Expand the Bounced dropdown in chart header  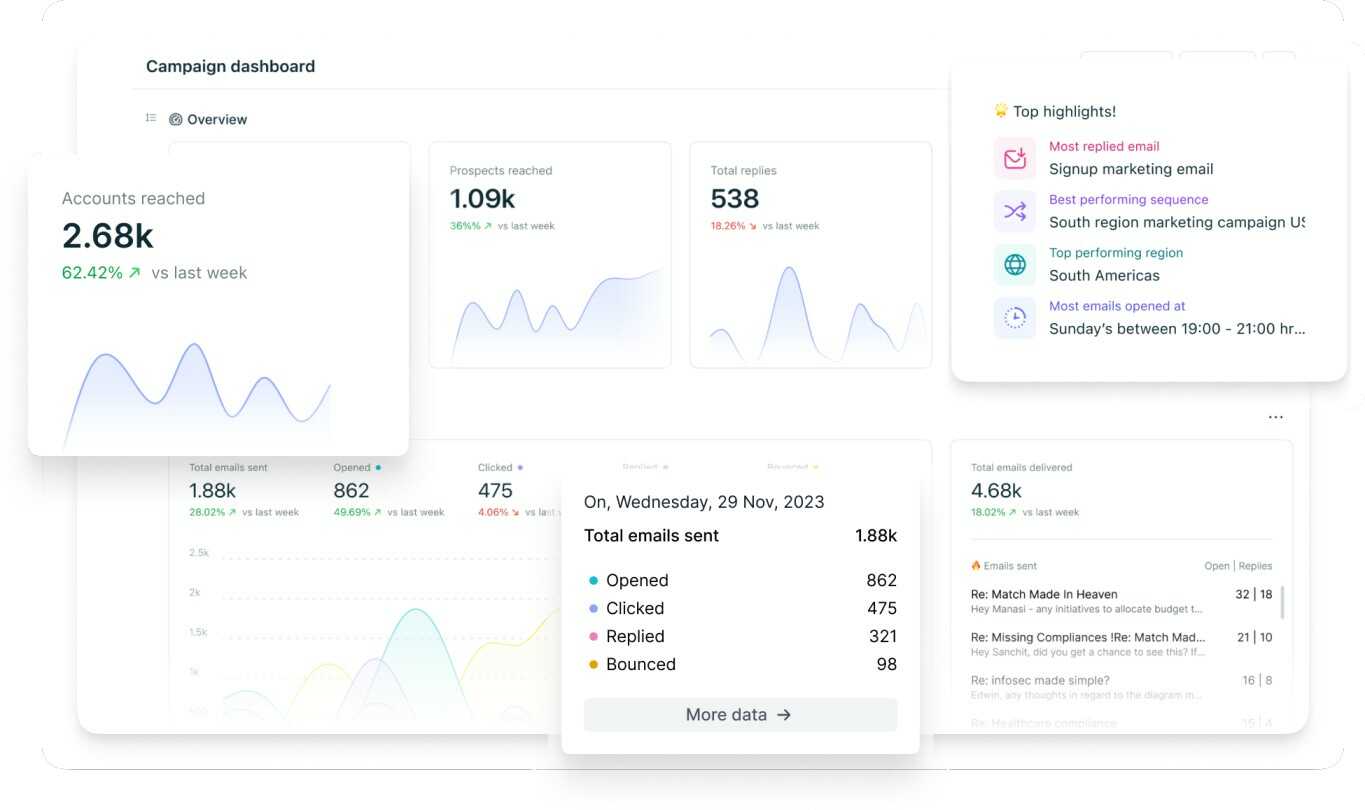coord(815,466)
